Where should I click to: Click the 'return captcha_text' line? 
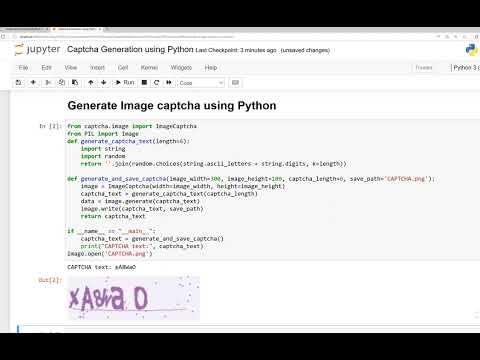click(x=113, y=216)
